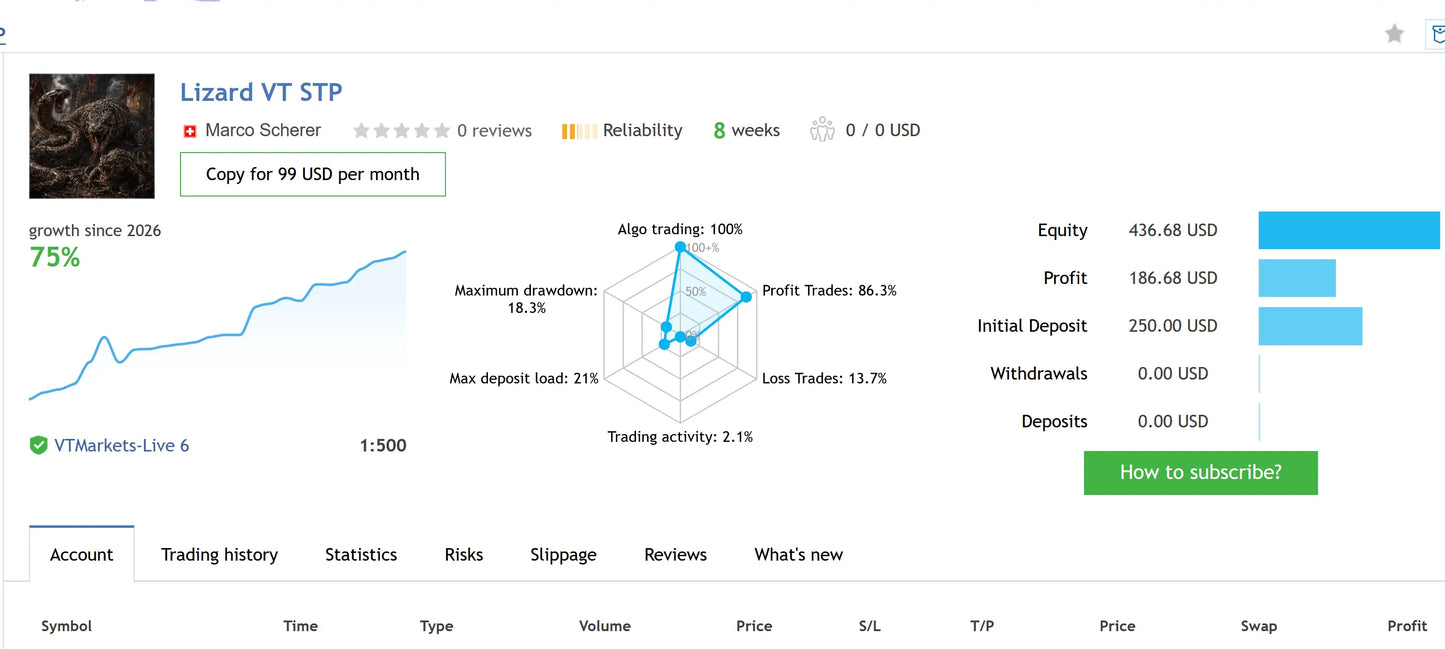Switch to the Trading history tab

(x=219, y=555)
